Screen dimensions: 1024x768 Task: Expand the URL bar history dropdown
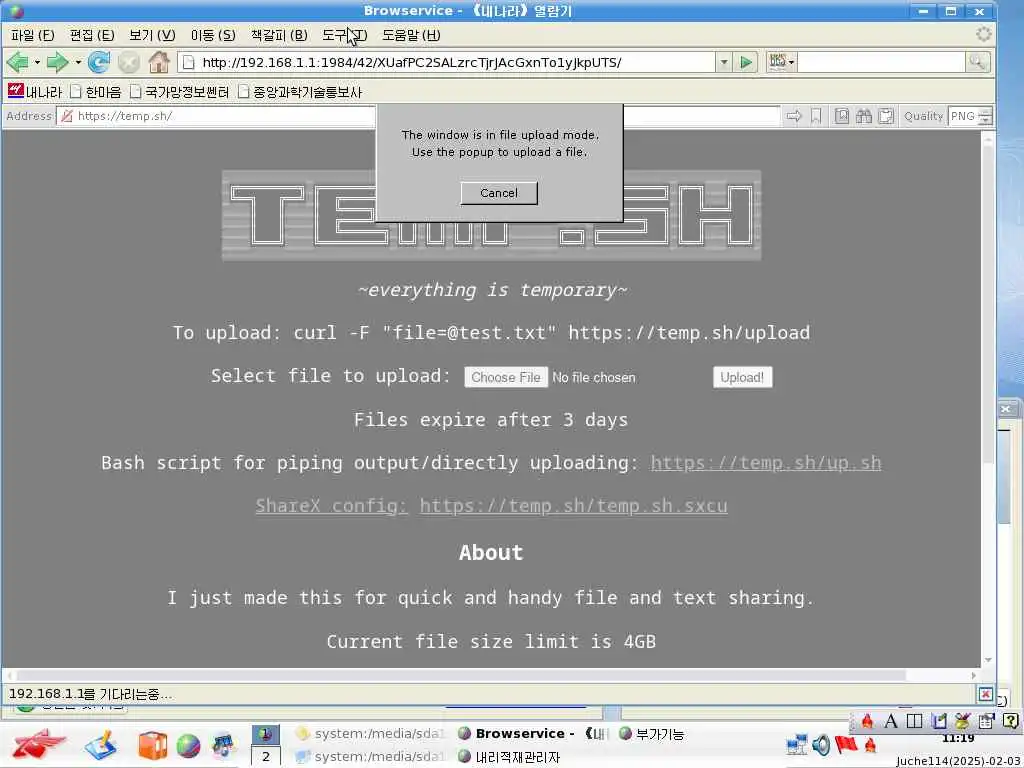pos(724,62)
